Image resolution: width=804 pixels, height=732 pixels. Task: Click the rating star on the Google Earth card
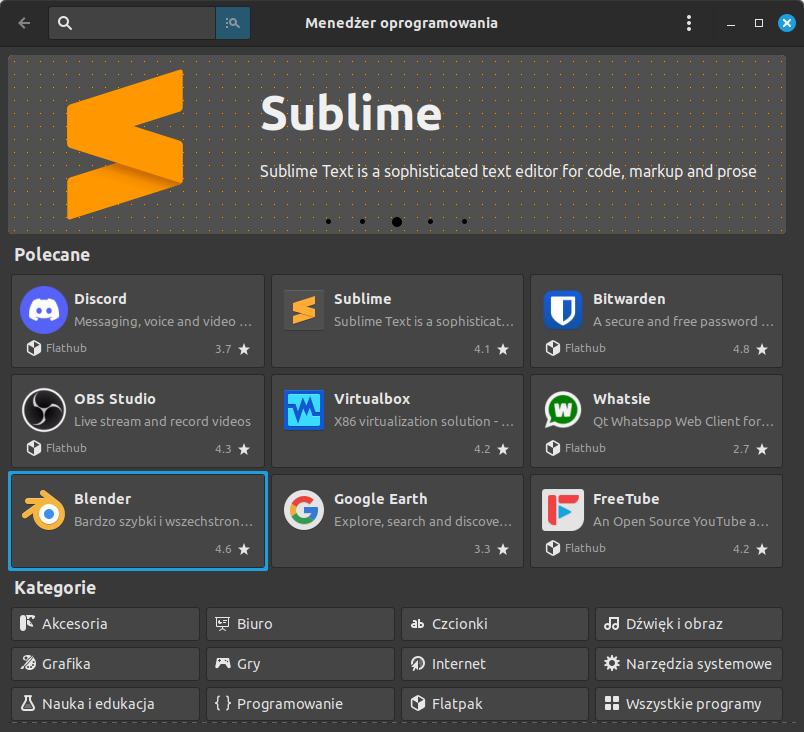click(x=503, y=549)
